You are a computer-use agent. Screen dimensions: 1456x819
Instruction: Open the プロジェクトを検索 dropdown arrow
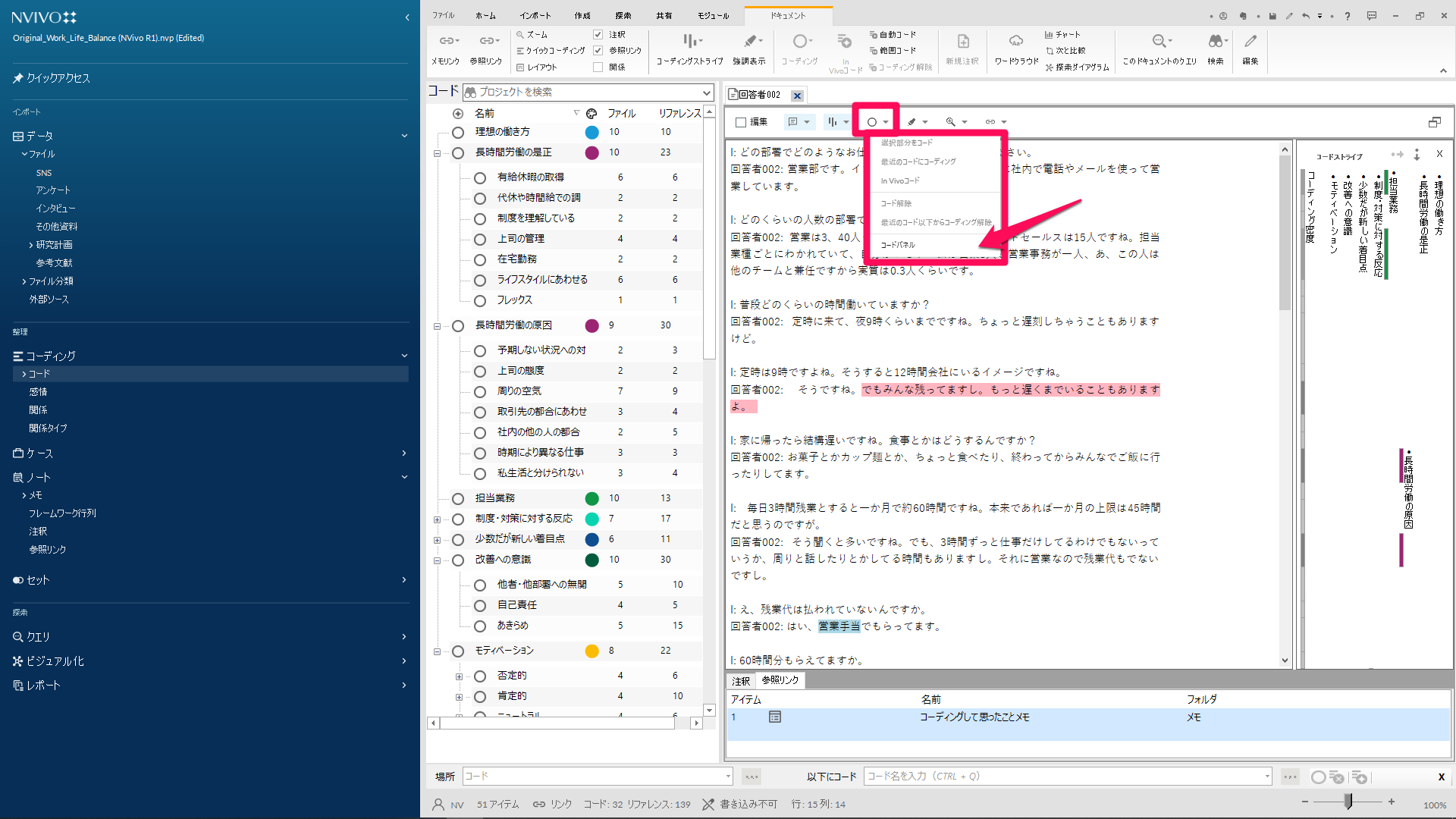click(707, 93)
